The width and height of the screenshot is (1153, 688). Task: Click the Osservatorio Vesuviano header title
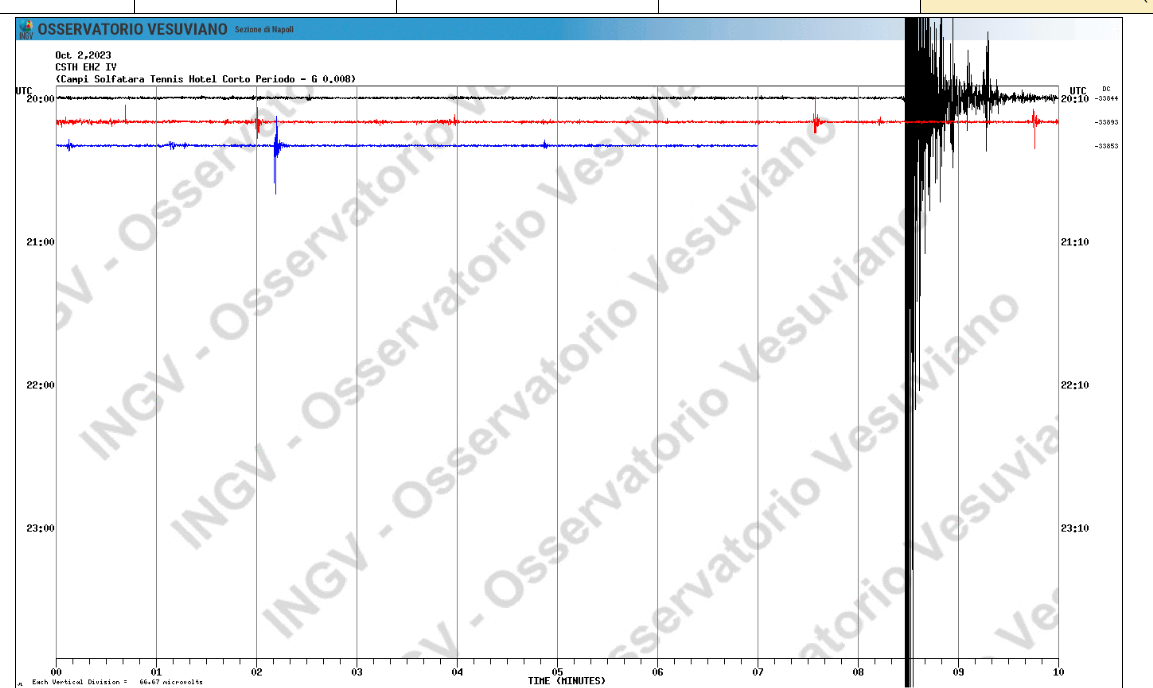pyautogui.click(x=132, y=30)
